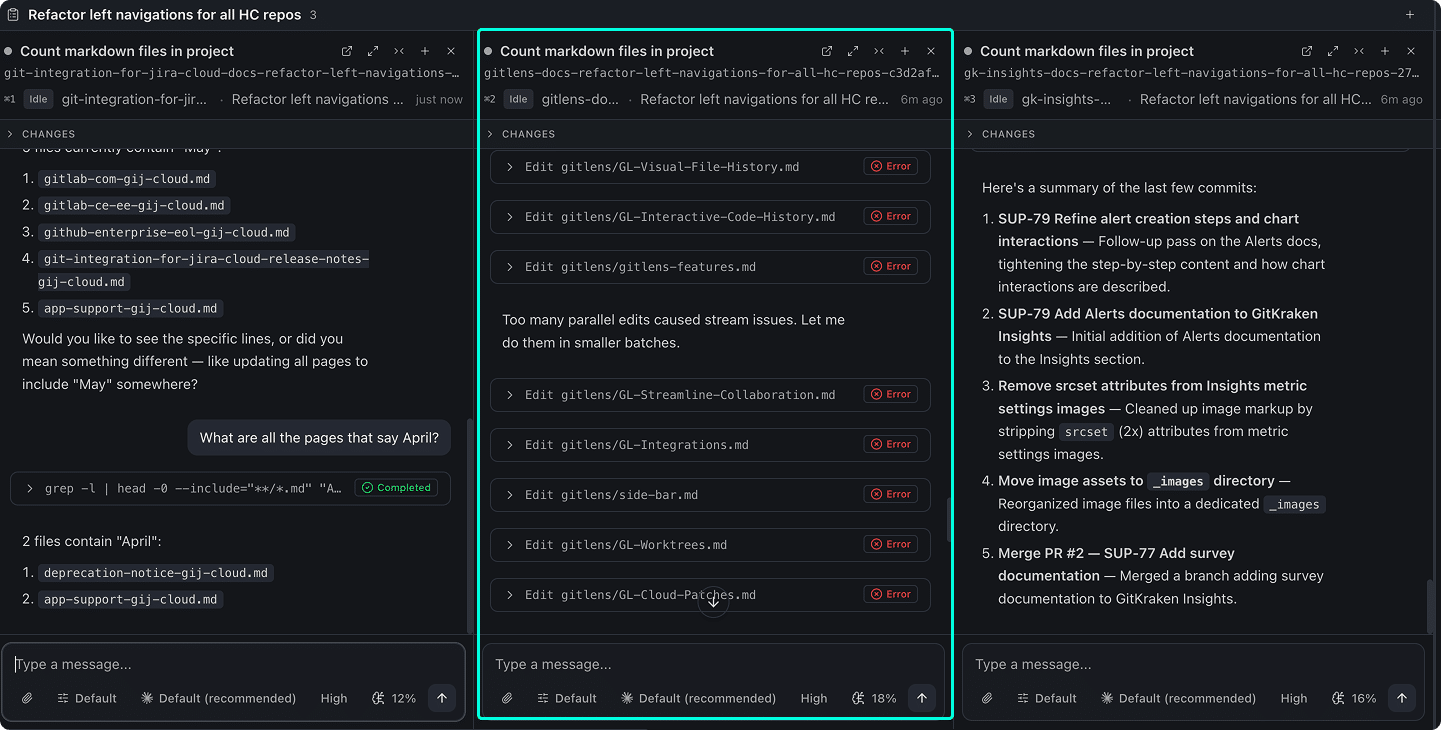
Task: Show context usage at 18%
Action: click(x=874, y=698)
